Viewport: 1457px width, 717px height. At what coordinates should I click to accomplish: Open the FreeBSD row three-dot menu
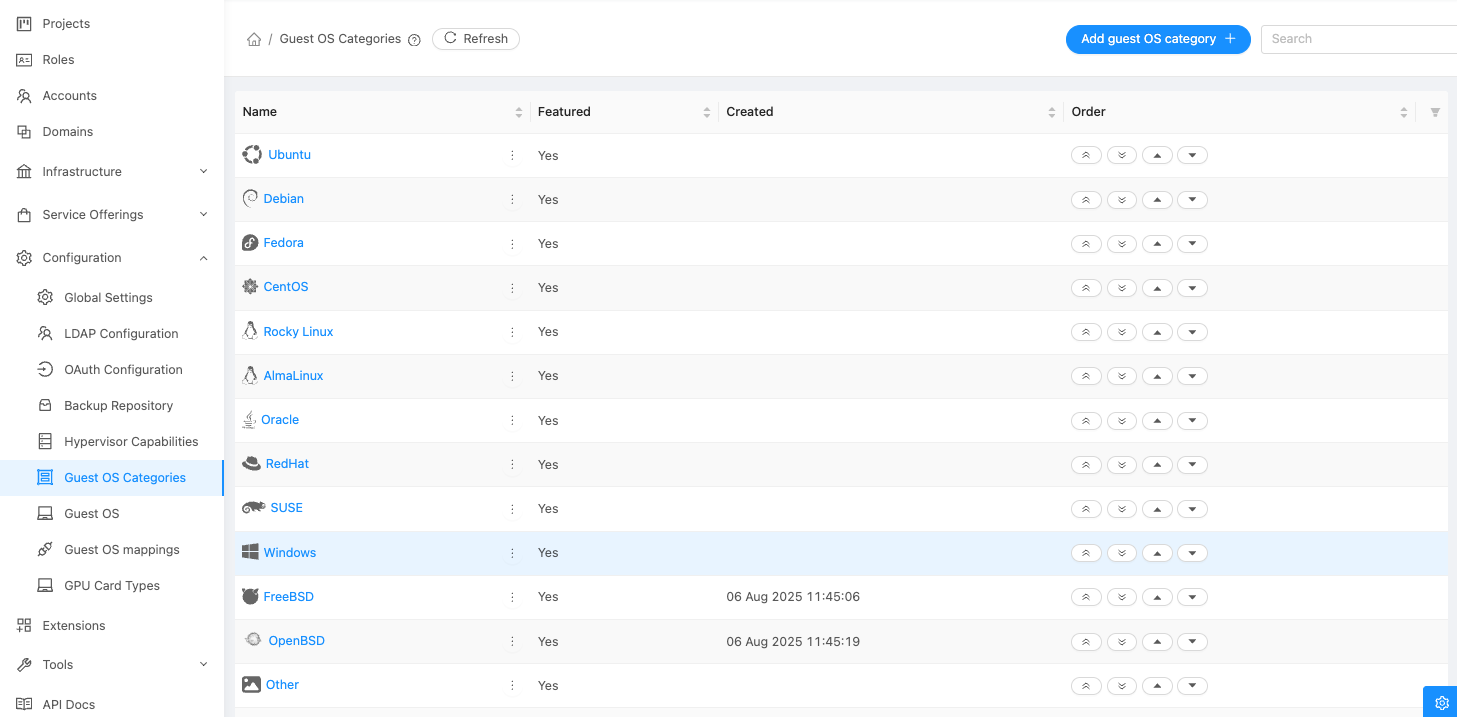(512, 597)
